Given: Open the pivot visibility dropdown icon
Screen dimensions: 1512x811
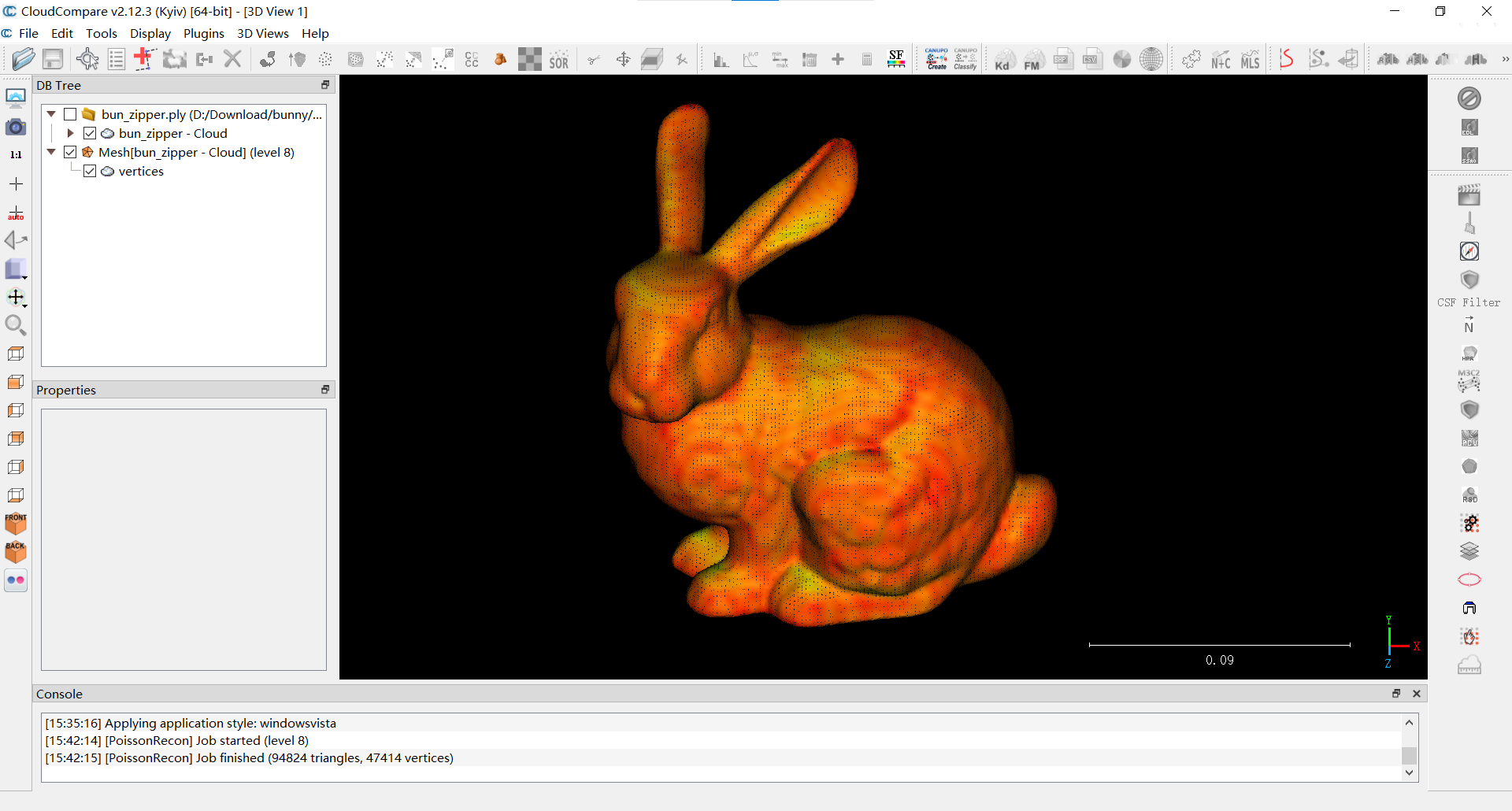Looking at the screenshot, I should pyautogui.click(x=16, y=297).
